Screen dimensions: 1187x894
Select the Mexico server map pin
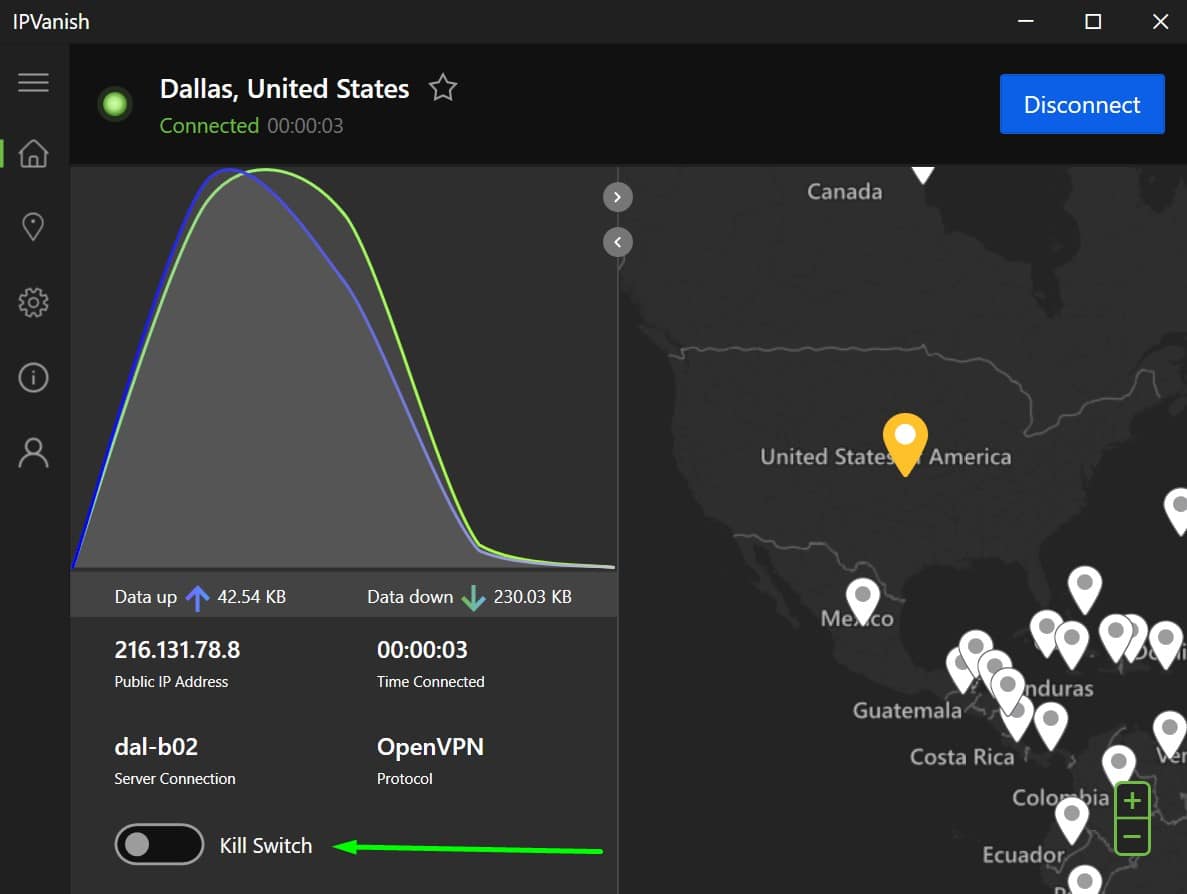862,601
